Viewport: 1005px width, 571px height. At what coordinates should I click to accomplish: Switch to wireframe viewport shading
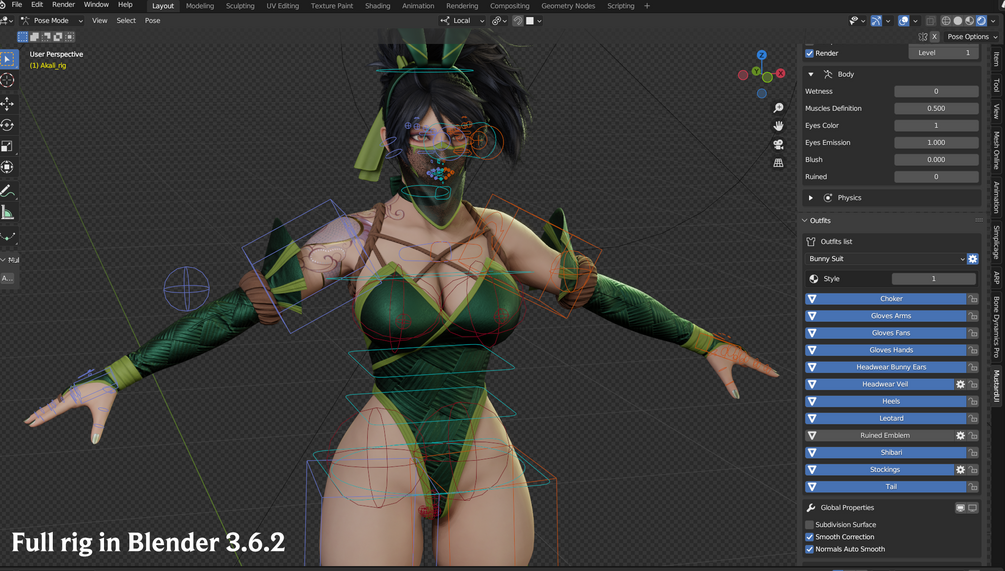[946, 21]
